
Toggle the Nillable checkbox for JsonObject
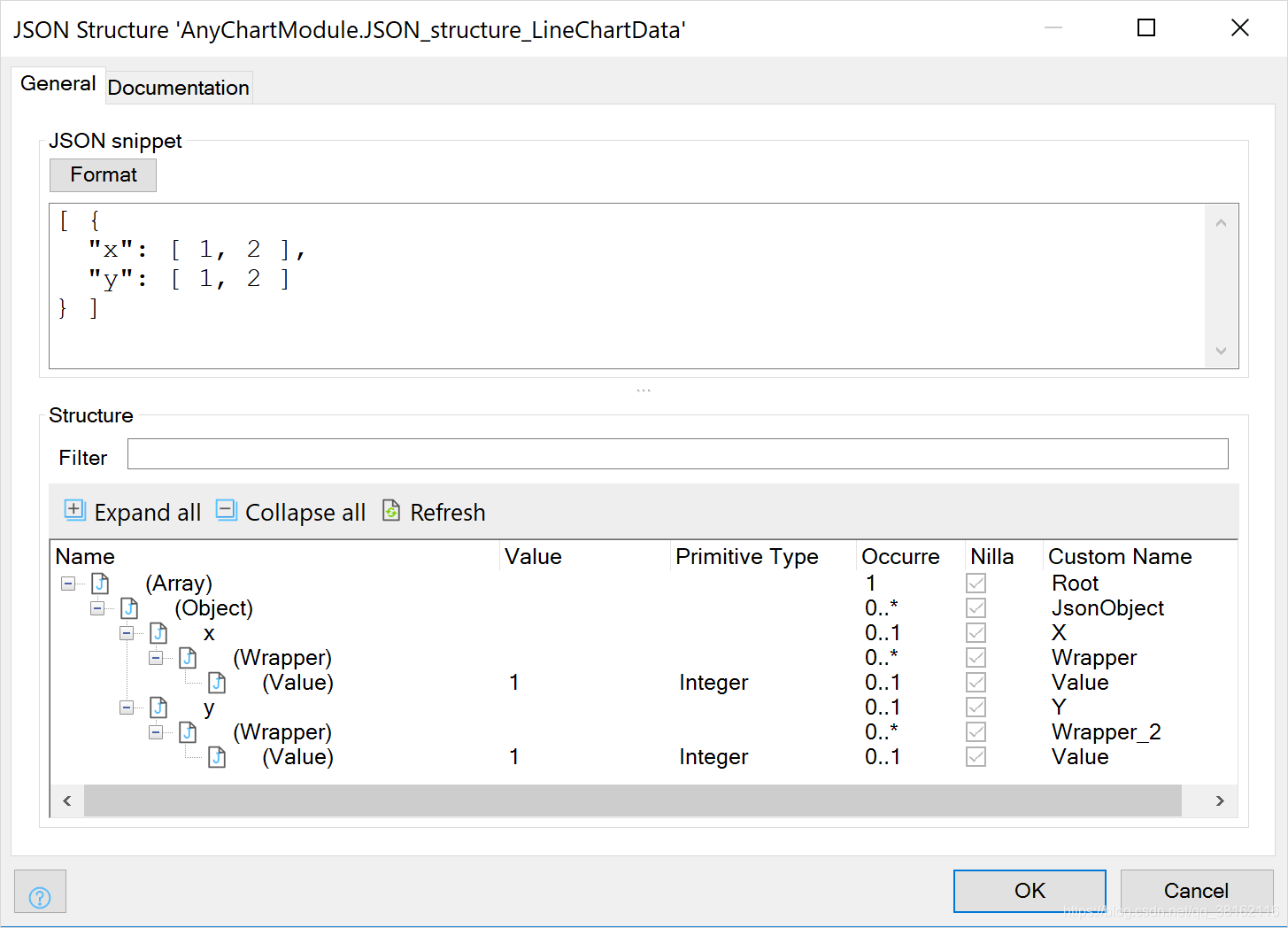(x=975, y=607)
